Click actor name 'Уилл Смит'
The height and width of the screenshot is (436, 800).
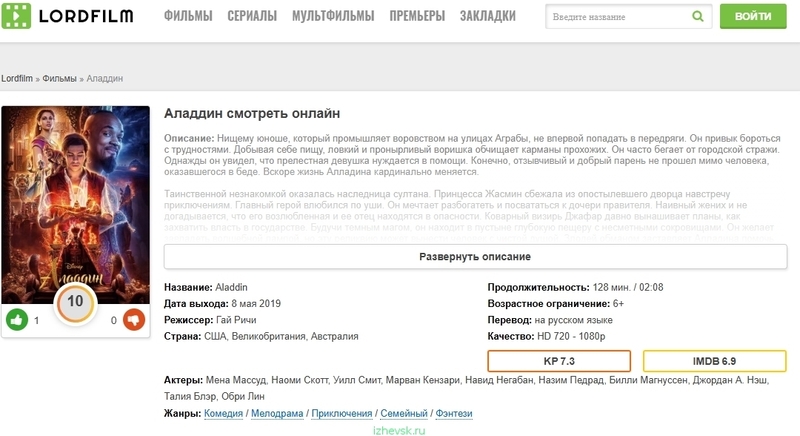click(356, 380)
